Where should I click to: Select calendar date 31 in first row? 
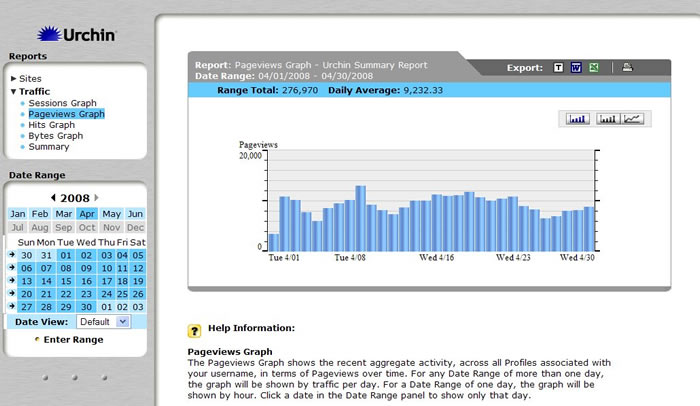(46, 255)
